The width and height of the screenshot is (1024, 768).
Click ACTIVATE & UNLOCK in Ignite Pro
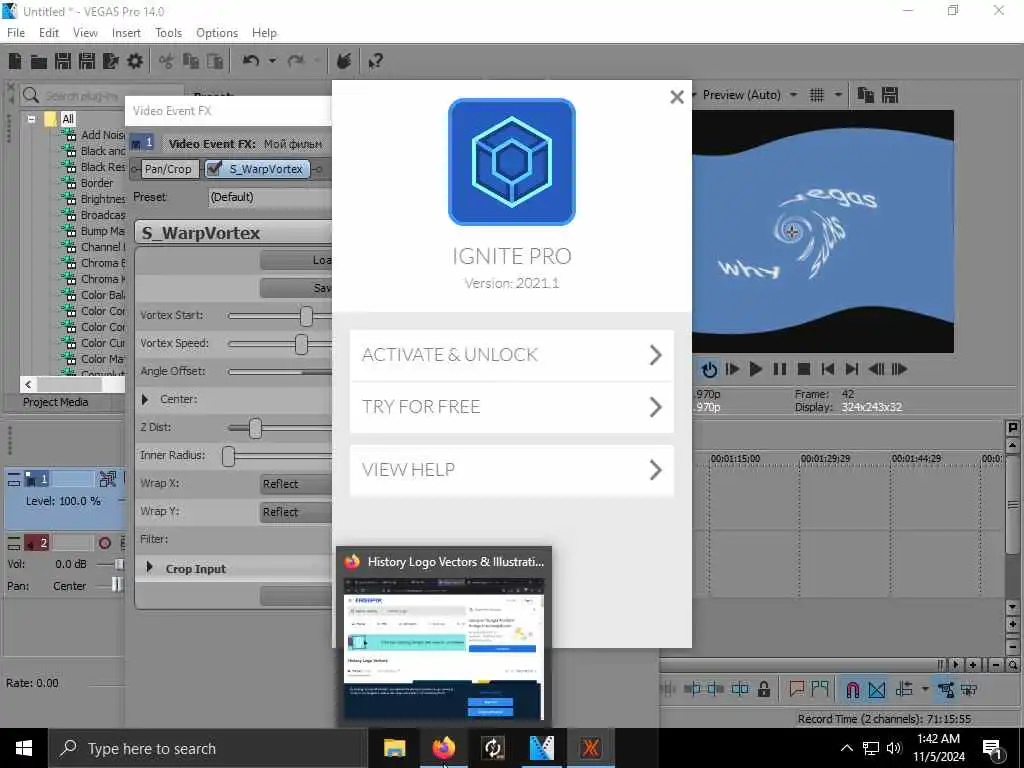click(511, 355)
